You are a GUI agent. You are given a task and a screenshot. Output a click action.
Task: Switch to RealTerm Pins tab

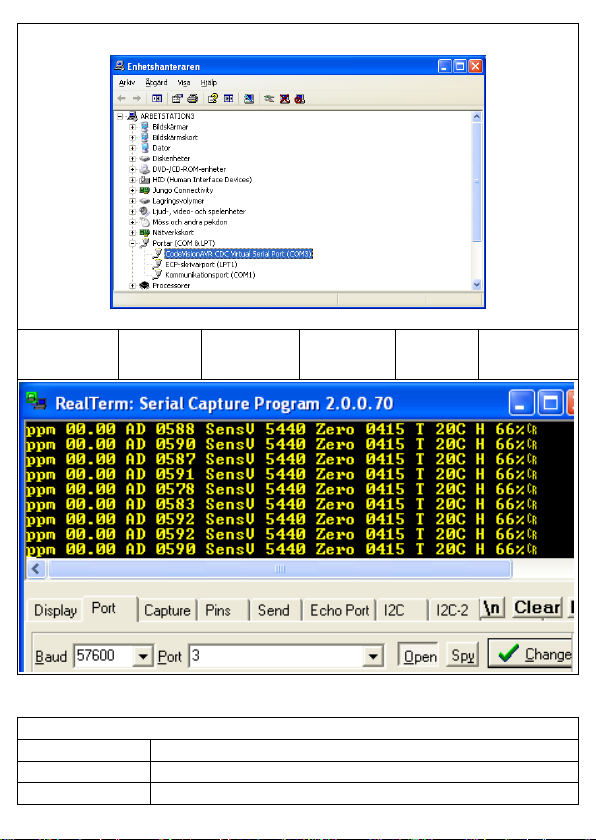[223, 610]
